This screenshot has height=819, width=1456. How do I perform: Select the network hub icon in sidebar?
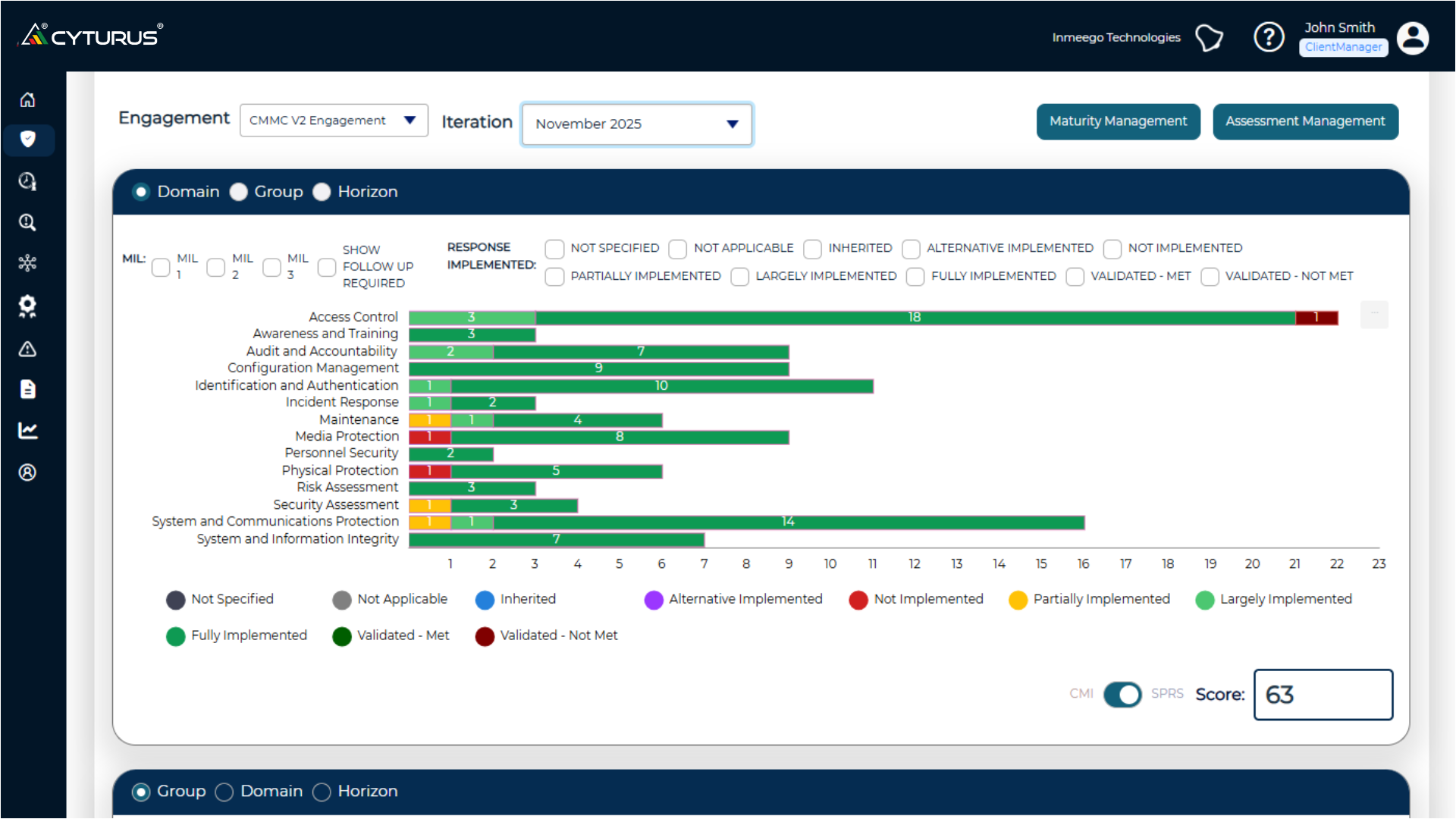point(28,263)
